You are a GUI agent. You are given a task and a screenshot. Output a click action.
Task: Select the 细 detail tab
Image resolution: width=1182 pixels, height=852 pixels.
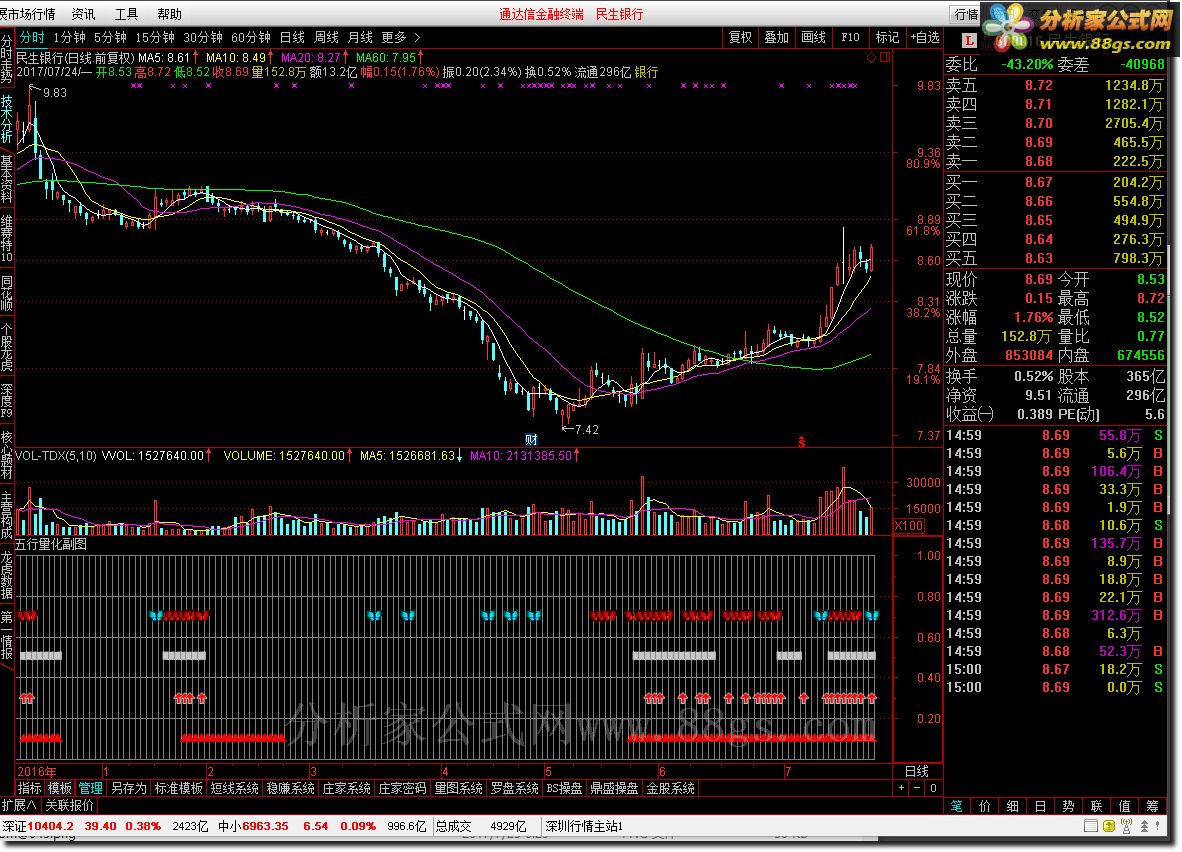pyautogui.click(x=1012, y=806)
